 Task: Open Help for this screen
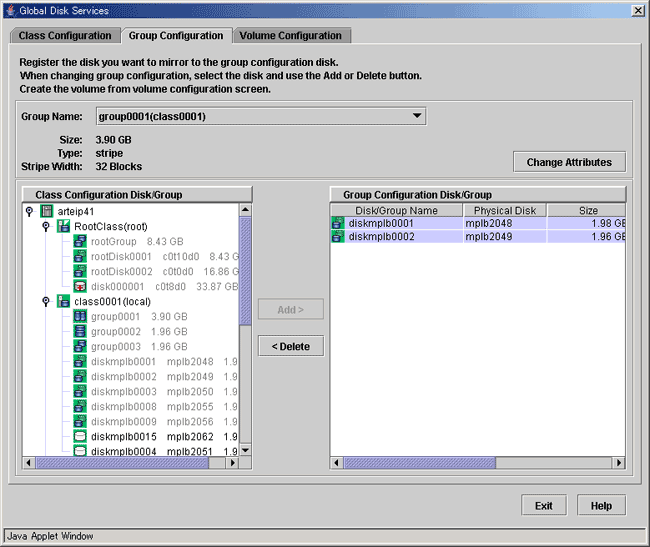601,506
